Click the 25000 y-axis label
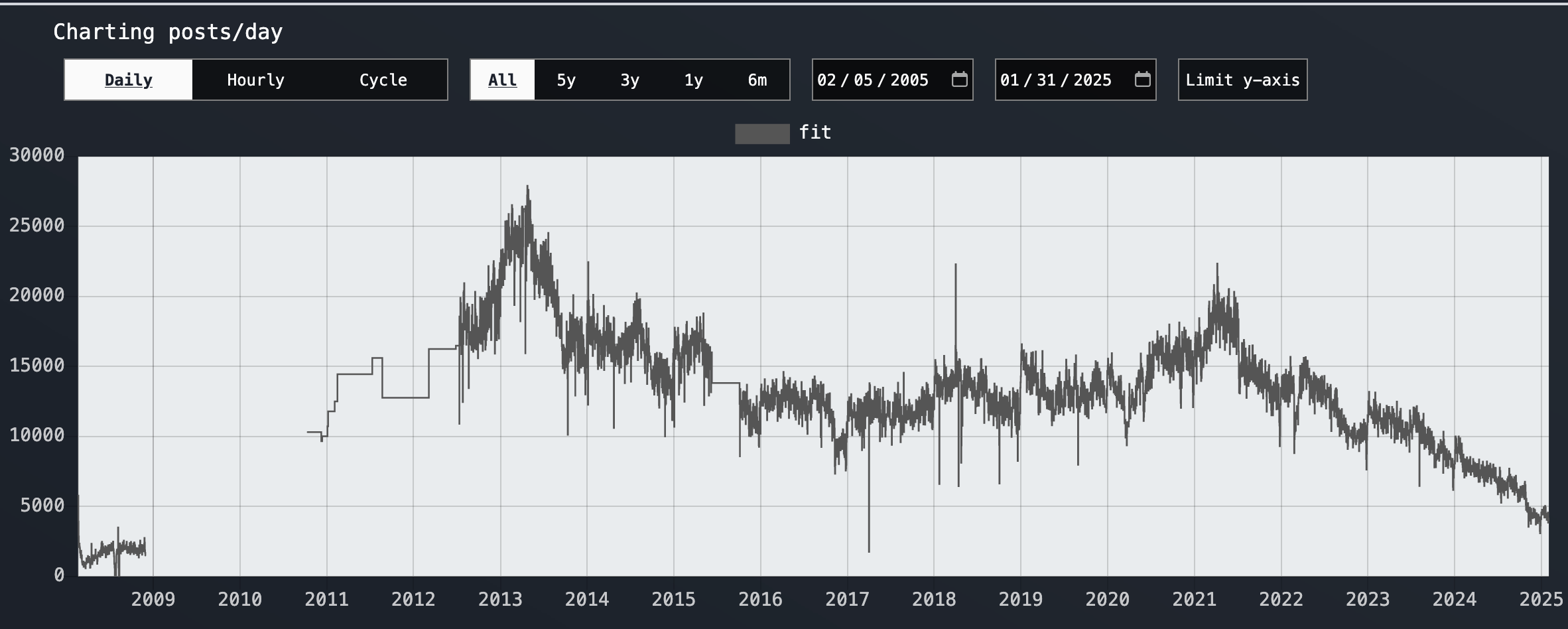This screenshot has width=1568, height=629. (x=37, y=226)
